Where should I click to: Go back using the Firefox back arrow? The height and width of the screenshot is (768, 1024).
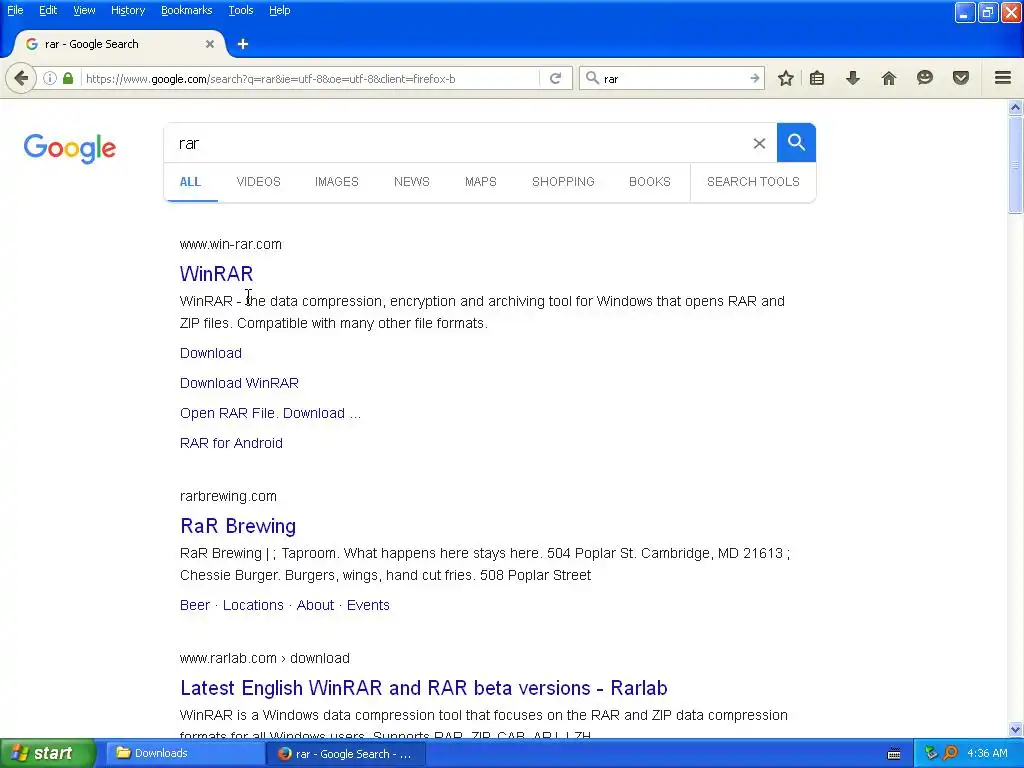[21, 78]
